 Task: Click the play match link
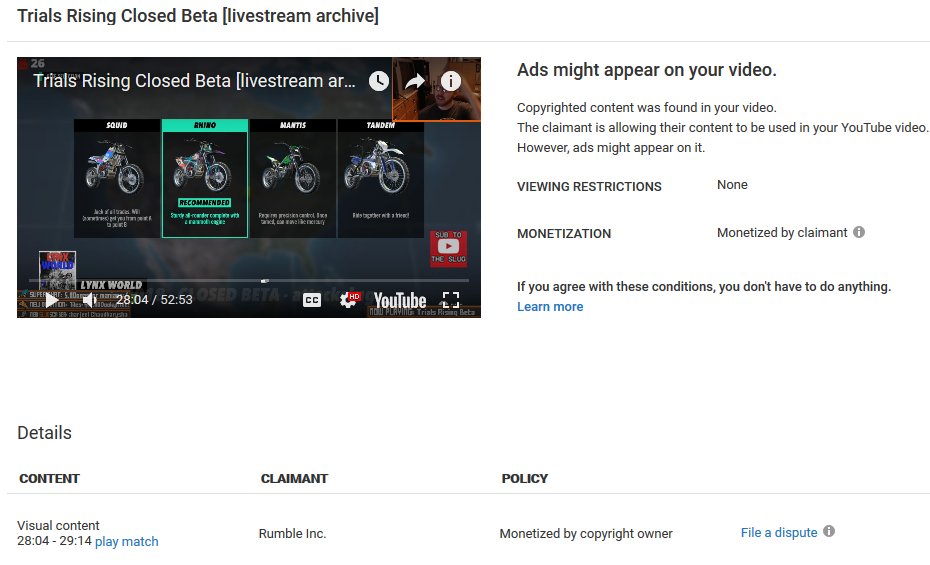[x=126, y=541]
